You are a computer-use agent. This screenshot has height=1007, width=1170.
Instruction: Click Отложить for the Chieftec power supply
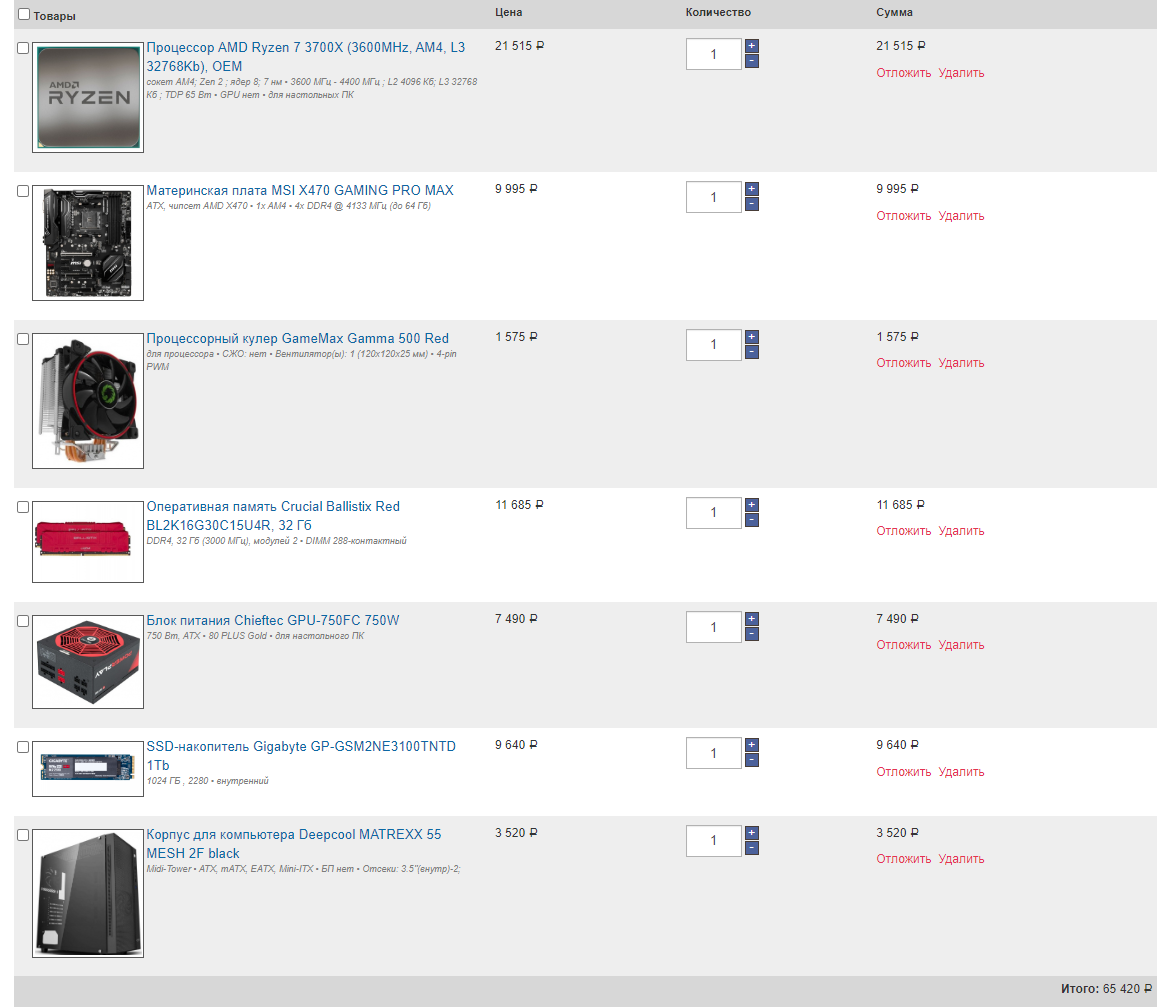point(904,644)
